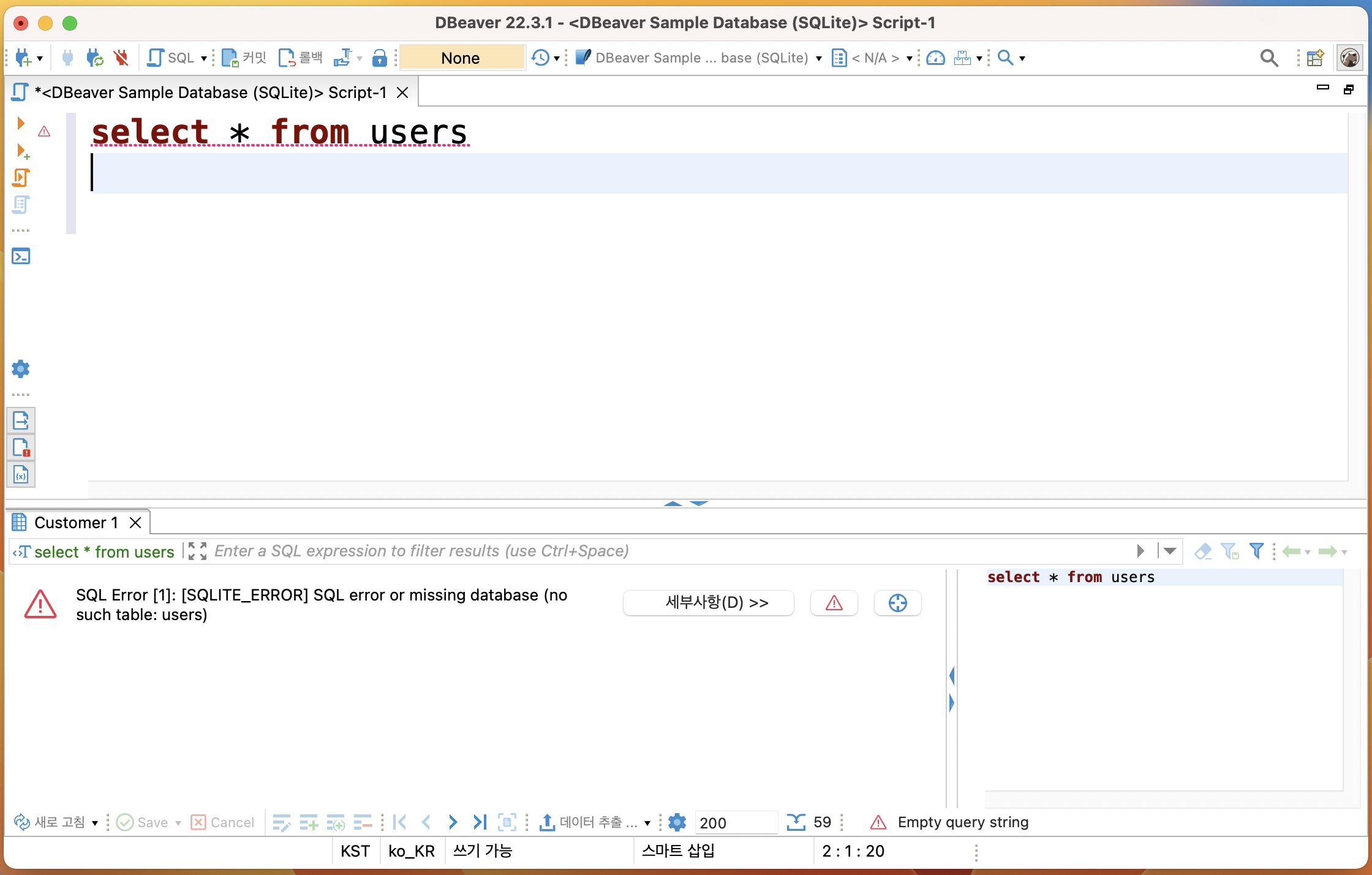Click the Reconnect icon with green arrows

[94, 58]
